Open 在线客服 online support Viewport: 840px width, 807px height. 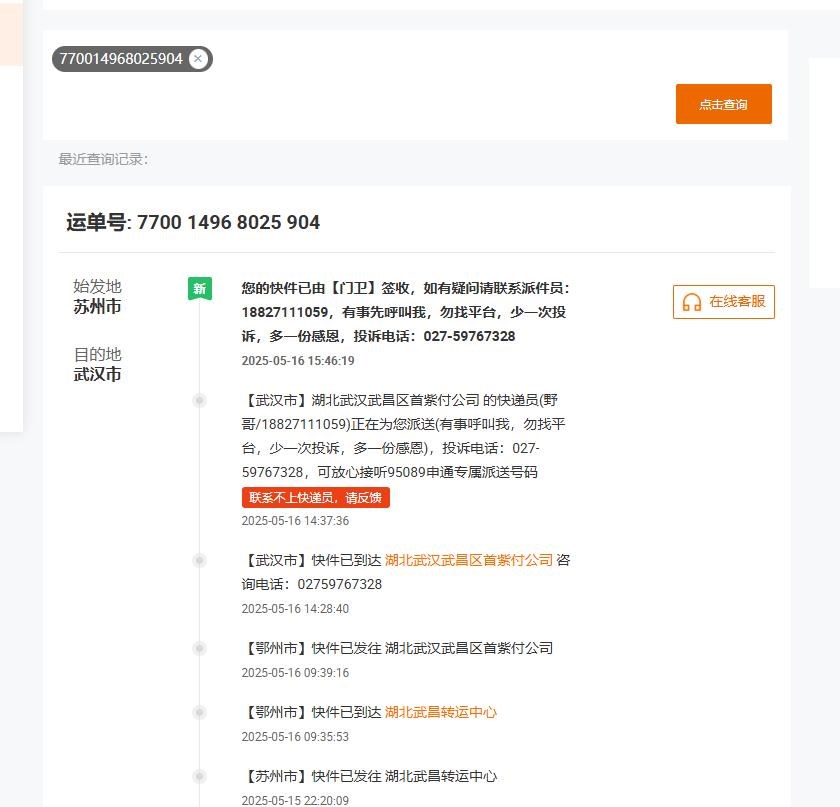(723, 302)
